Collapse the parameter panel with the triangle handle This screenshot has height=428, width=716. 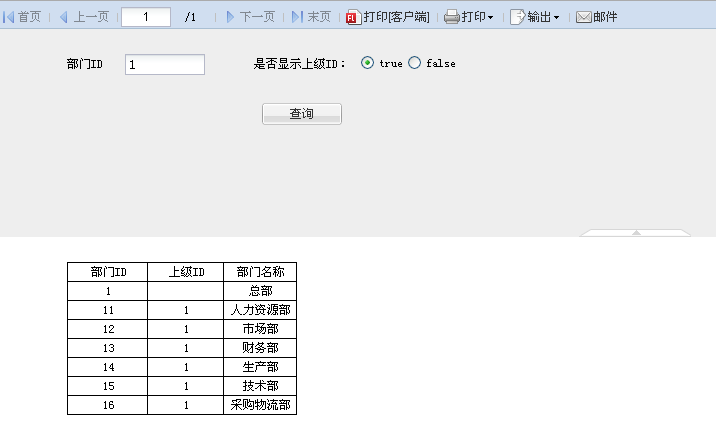636,232
